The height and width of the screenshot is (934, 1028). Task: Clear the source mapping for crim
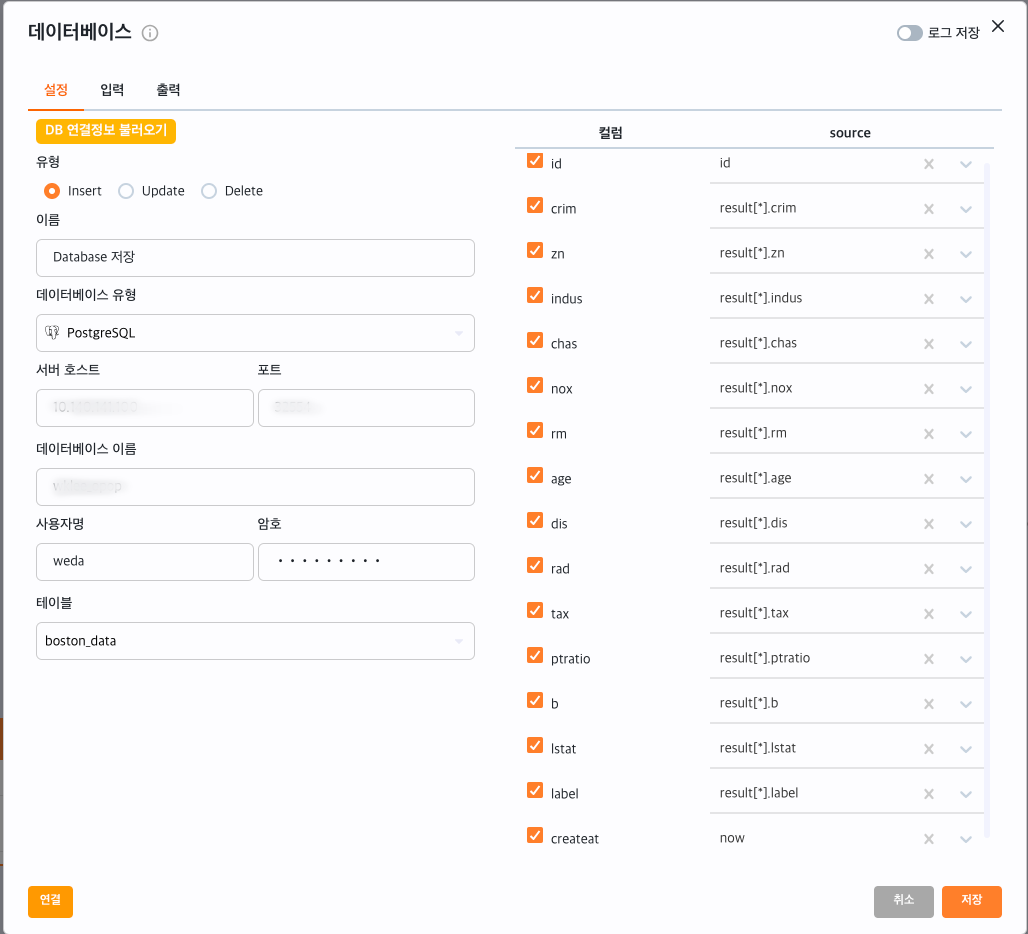pos(929,209)
